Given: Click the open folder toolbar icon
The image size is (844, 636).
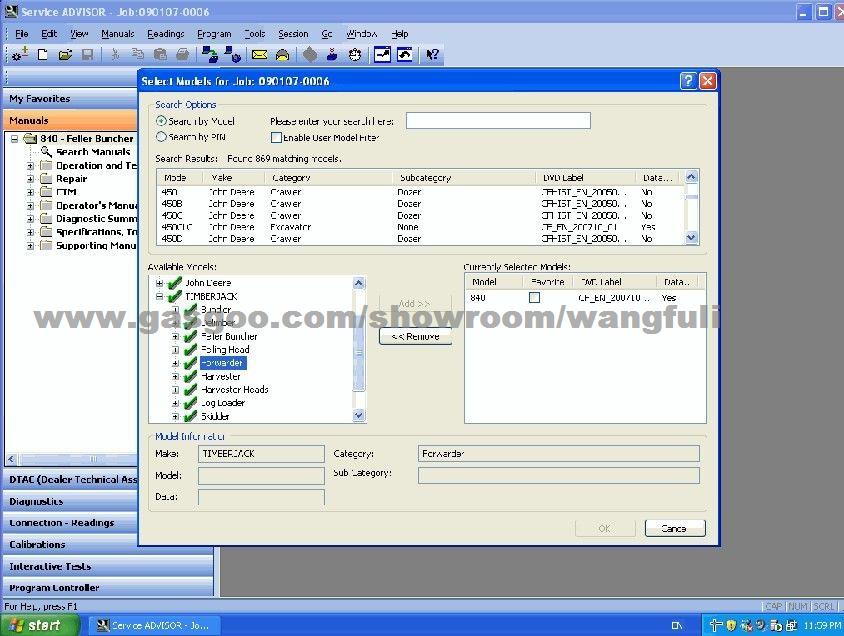Looking at the screenshot, I should (65, 55).
